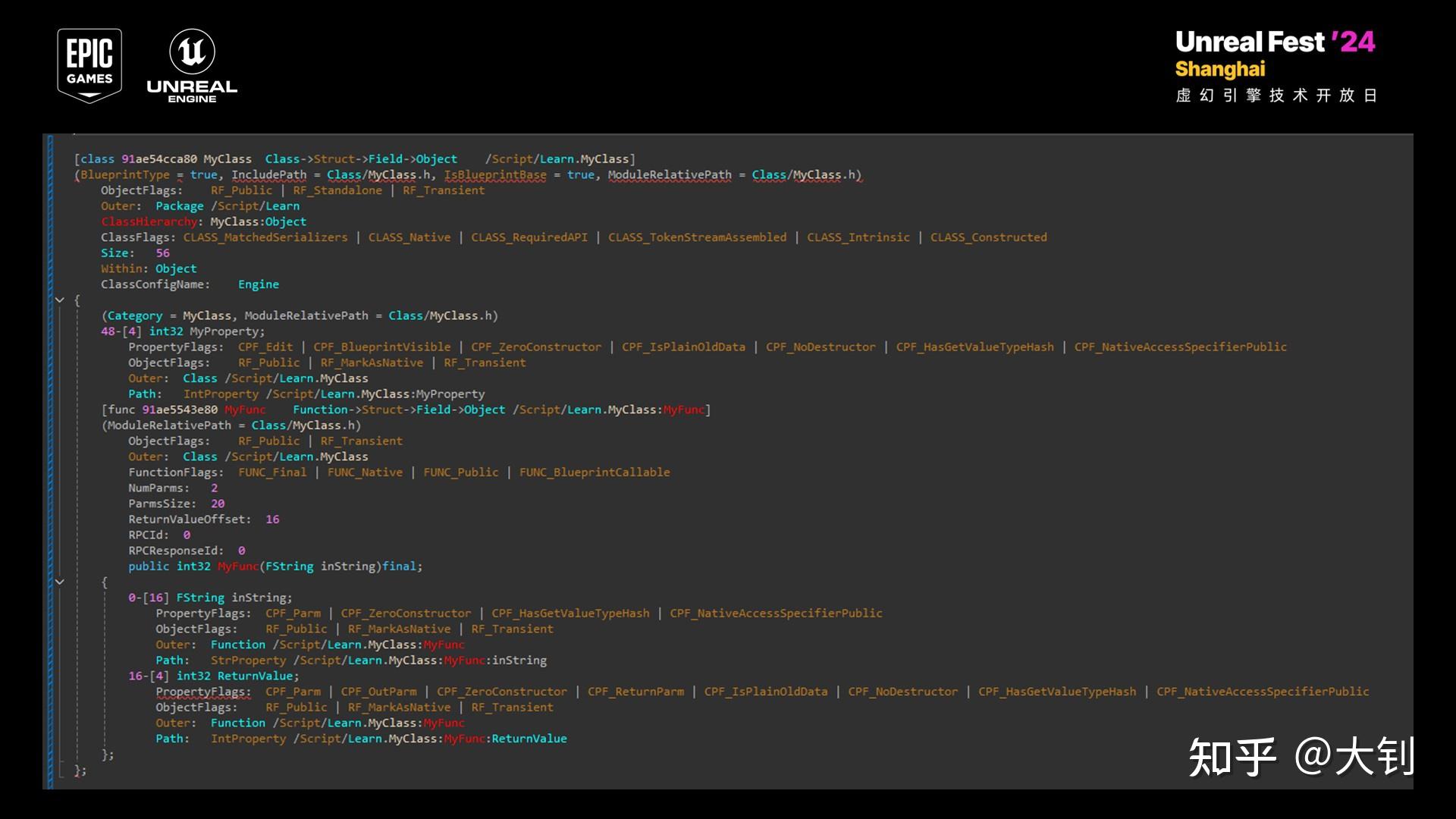The image size is (1456, 819).
Task: Collapse the MyClass body code block
Action: (x=60, y=300)
